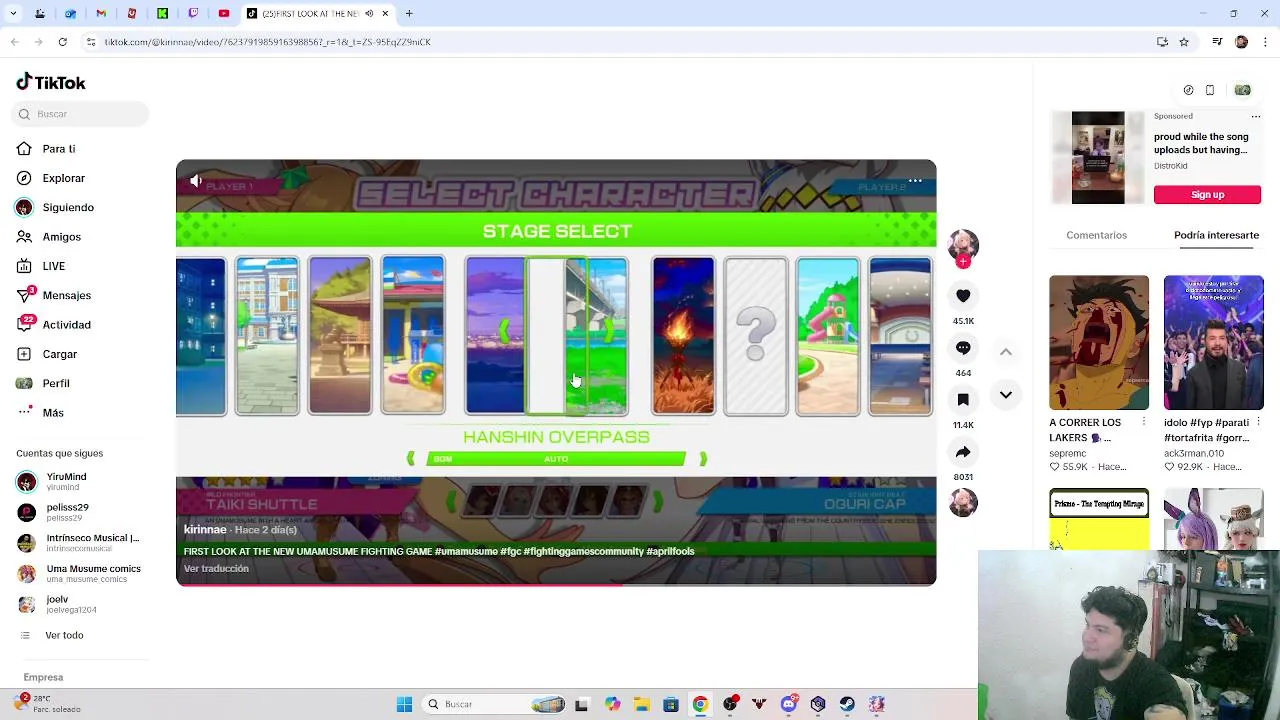The image size is (1280, 720).
Task: Go to previous video with up chevron
Action: 1006,352
